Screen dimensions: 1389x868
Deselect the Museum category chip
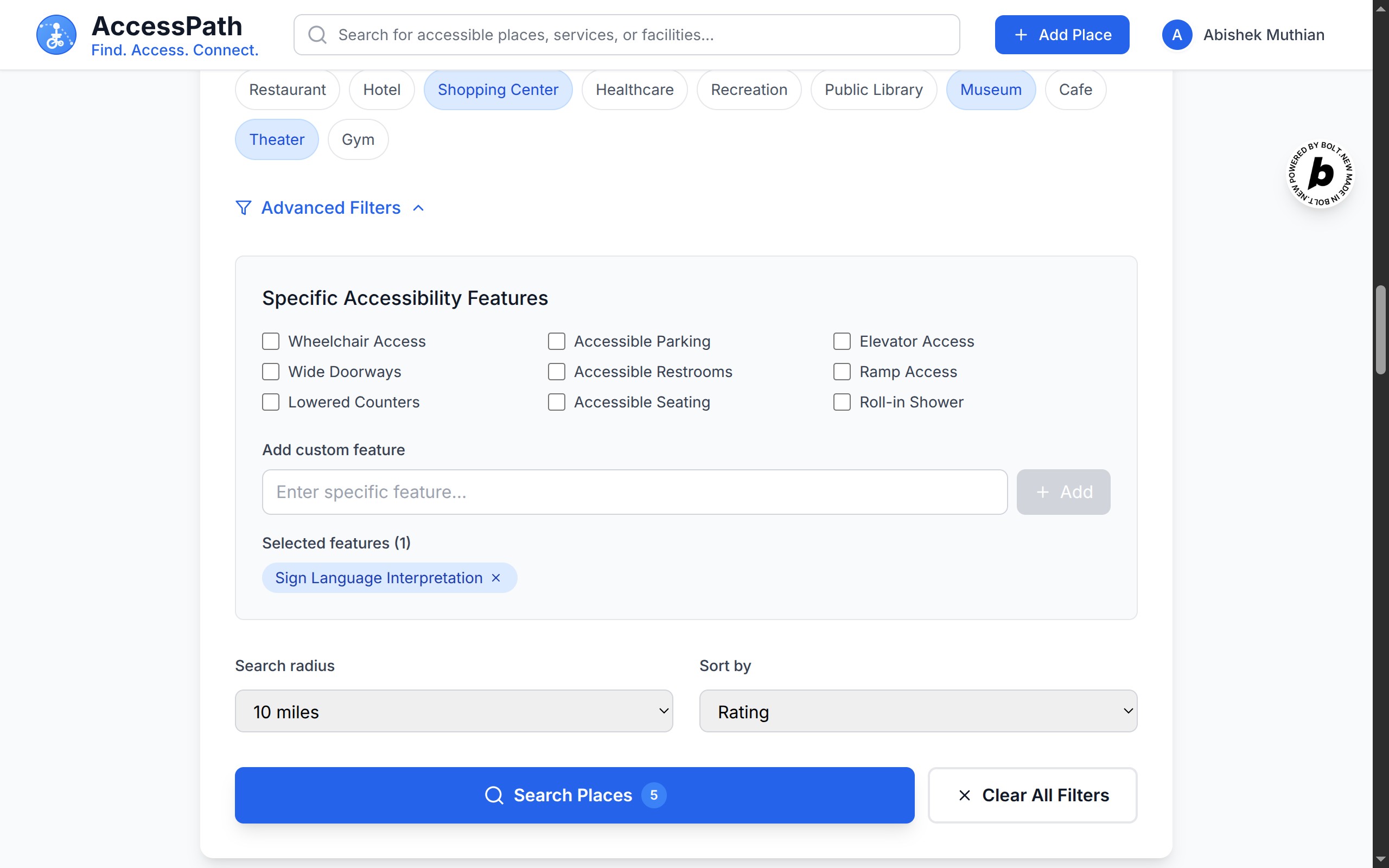pyautogui.click(x=991, y=90)
